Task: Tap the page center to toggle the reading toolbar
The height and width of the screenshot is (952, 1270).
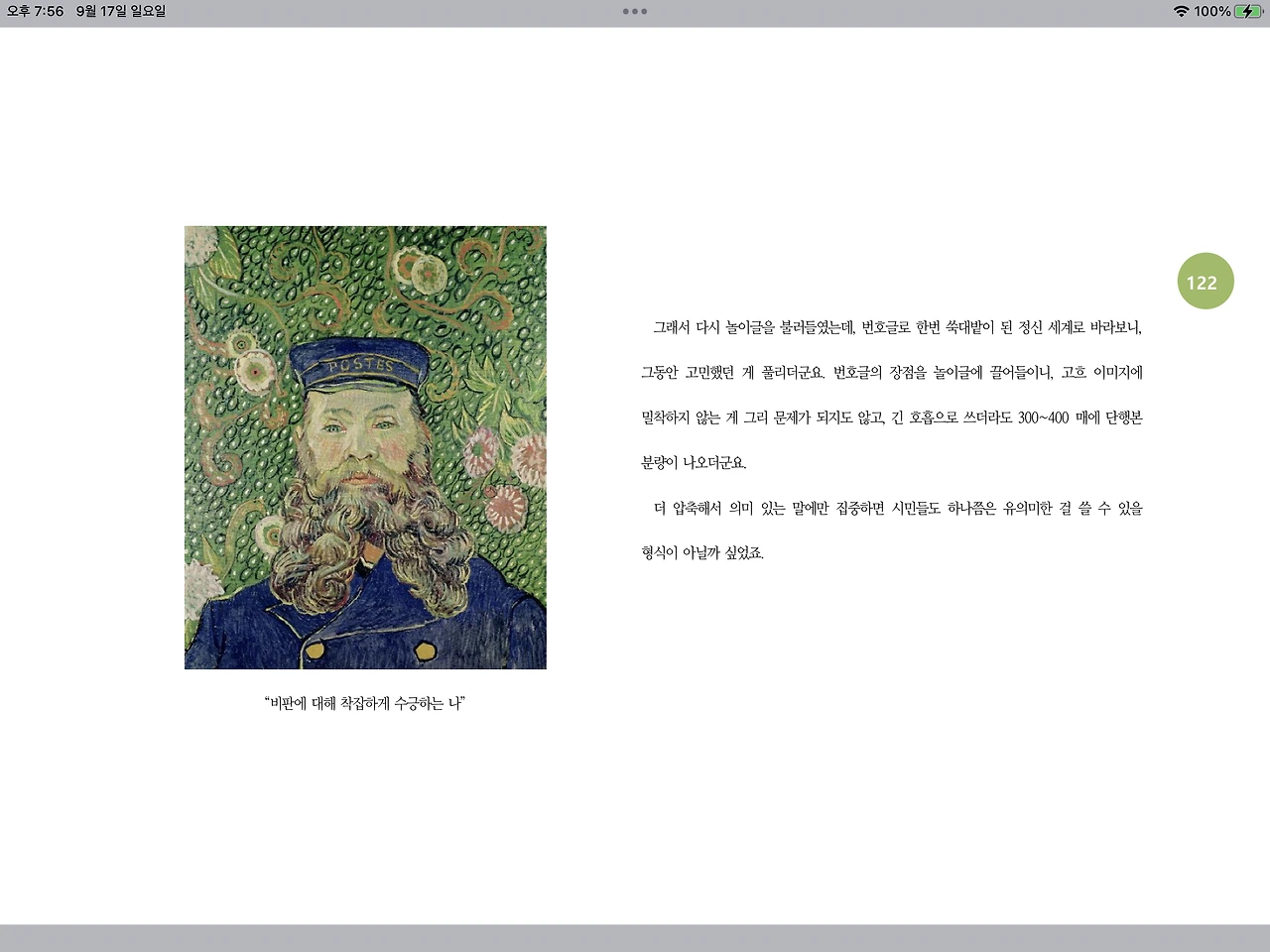Action: 635,476
